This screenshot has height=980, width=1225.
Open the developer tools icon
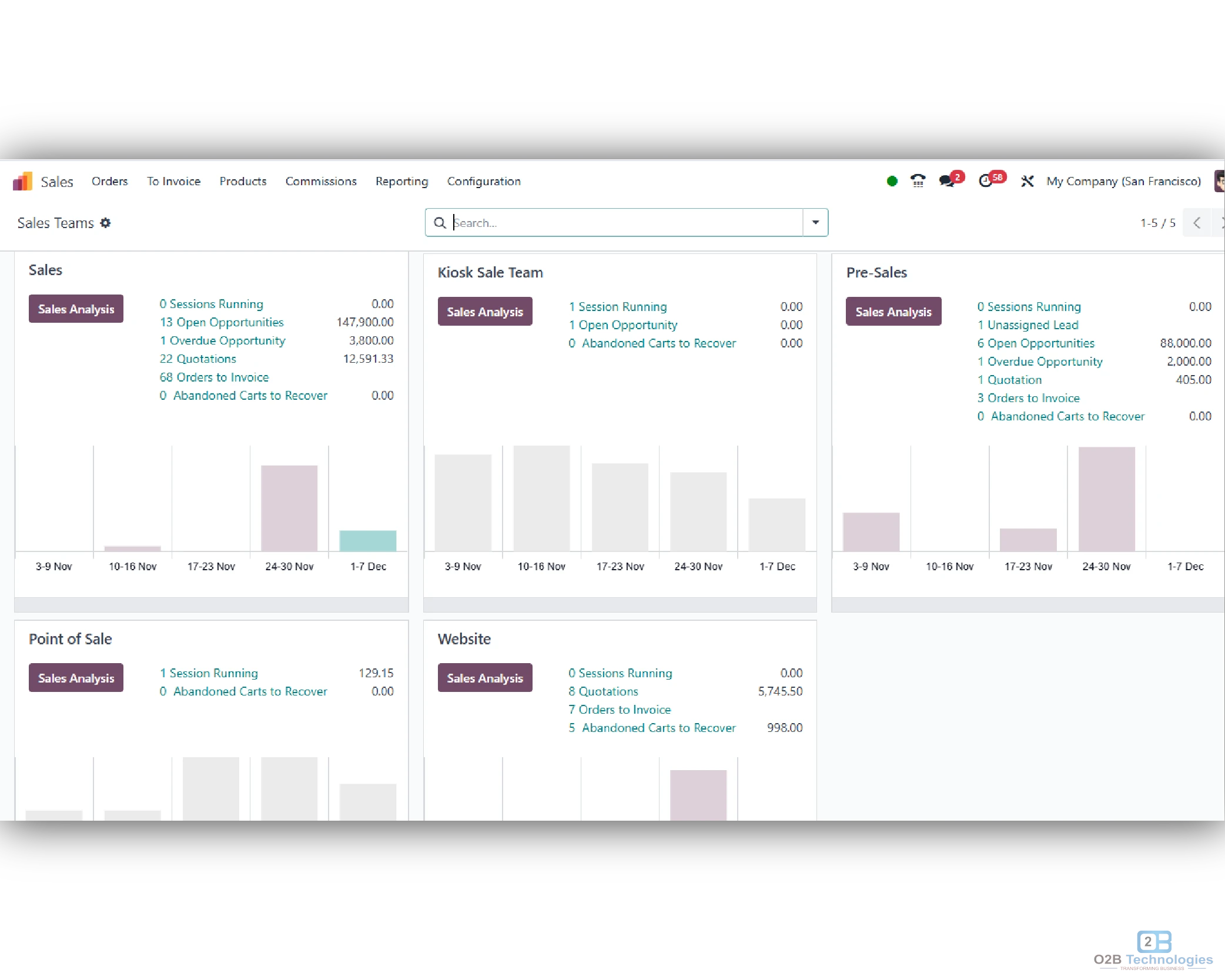pos(1027,181)
